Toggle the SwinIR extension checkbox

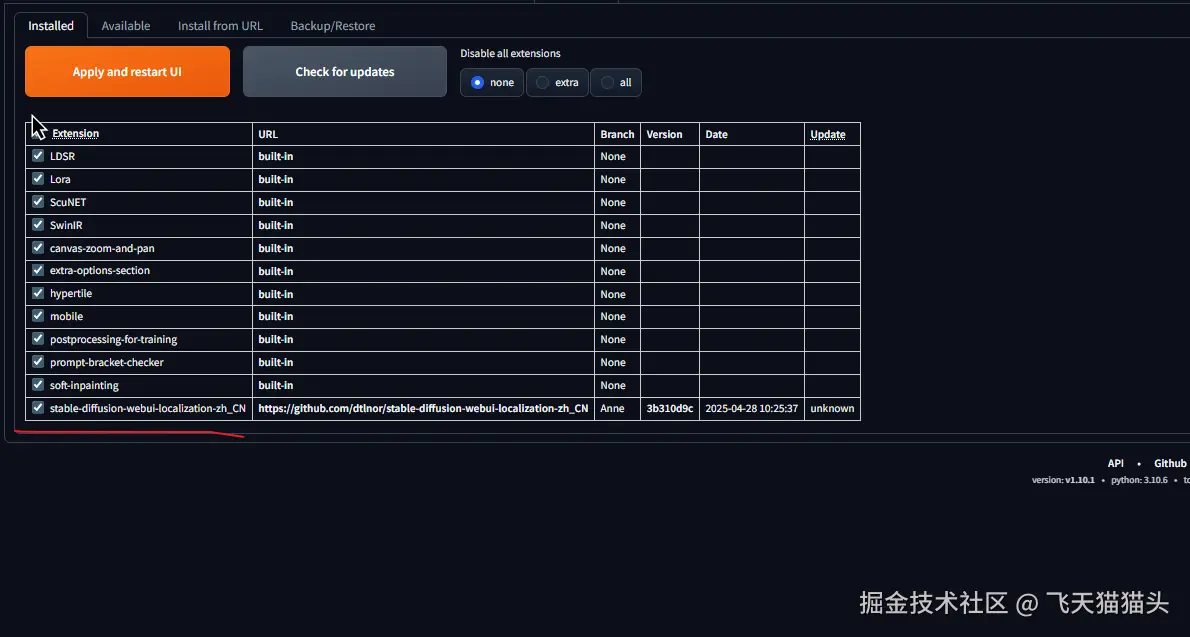(x=38, y=224)
